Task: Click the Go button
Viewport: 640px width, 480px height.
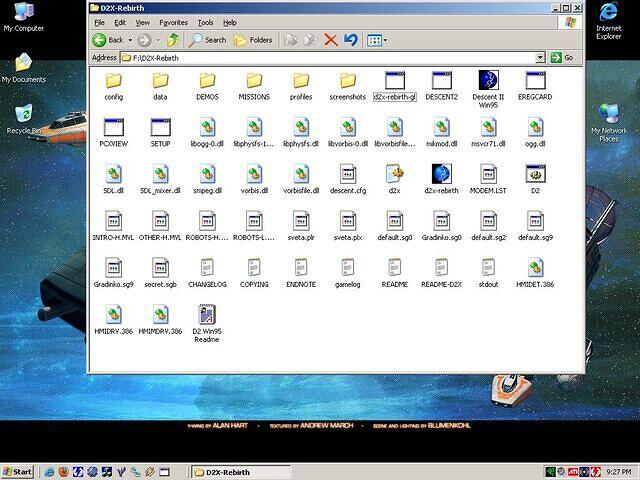Action: (563, 57)
